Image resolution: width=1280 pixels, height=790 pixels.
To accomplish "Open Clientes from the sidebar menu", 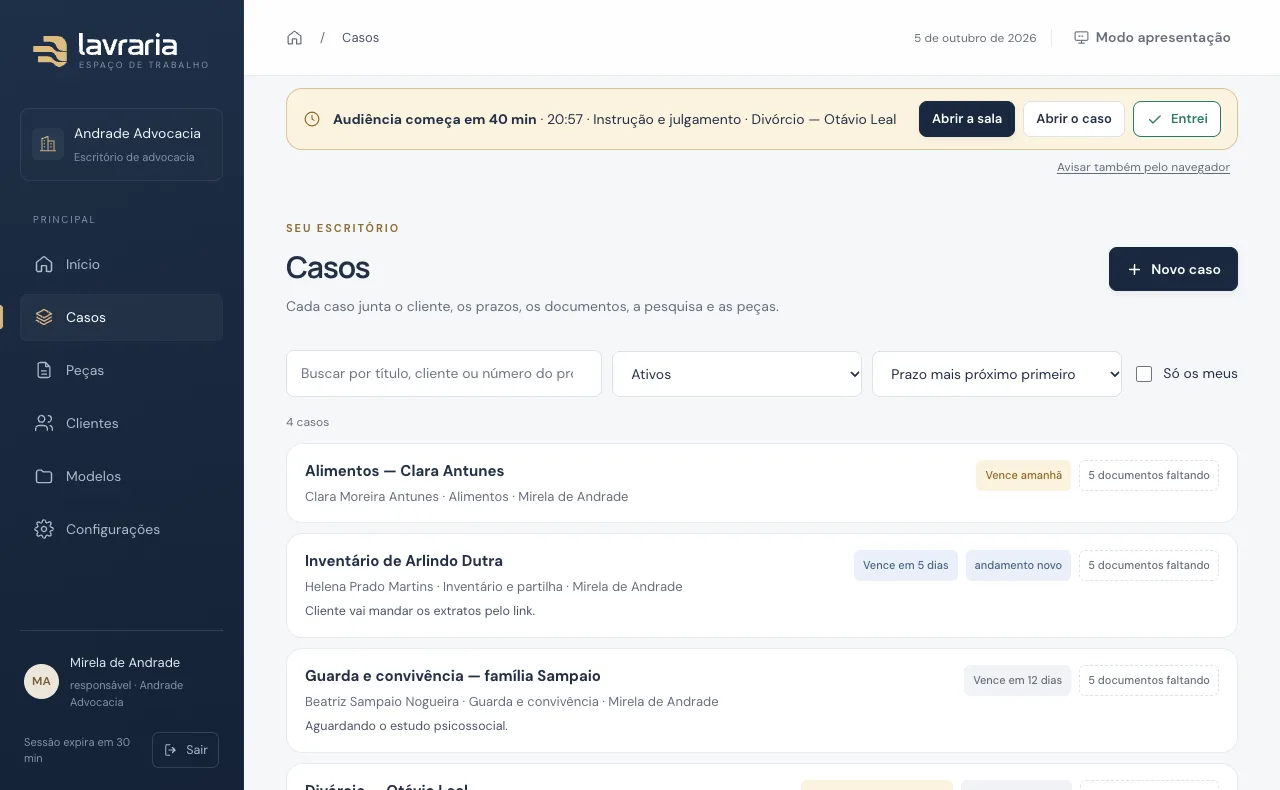I will pos(121,423).
